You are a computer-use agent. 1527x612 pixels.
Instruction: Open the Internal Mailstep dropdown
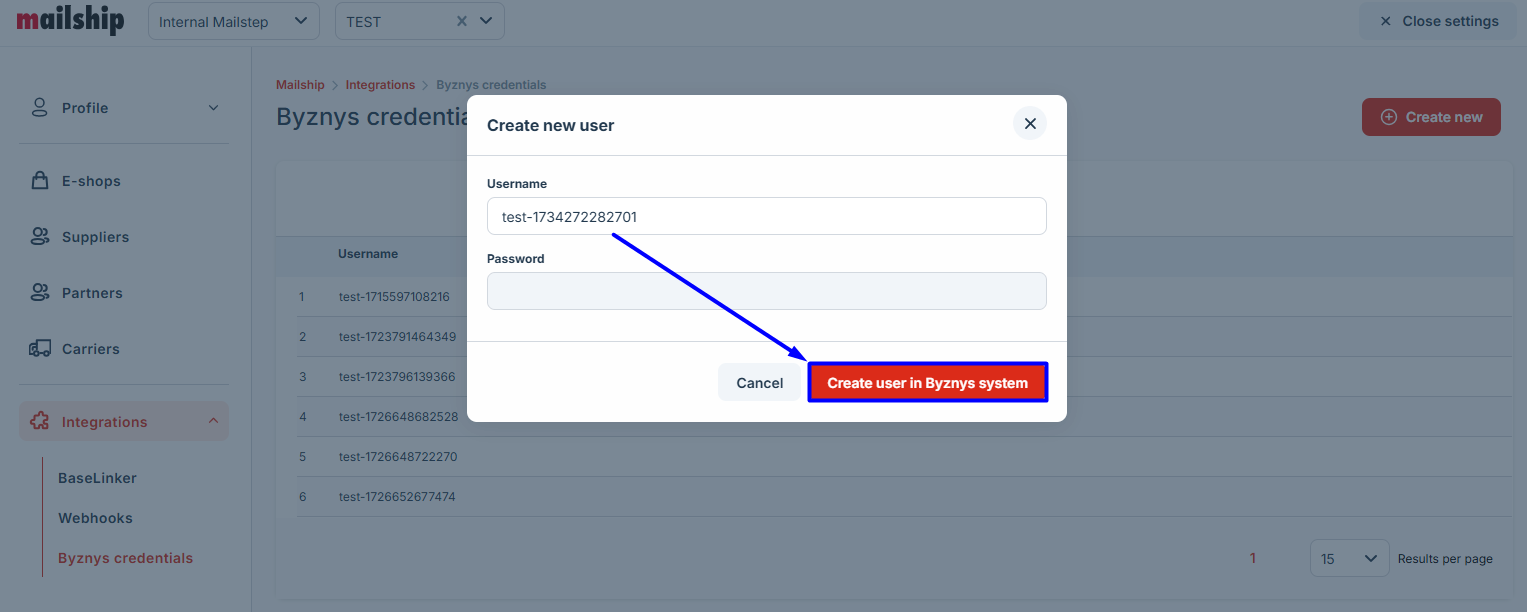pos(233,21)
